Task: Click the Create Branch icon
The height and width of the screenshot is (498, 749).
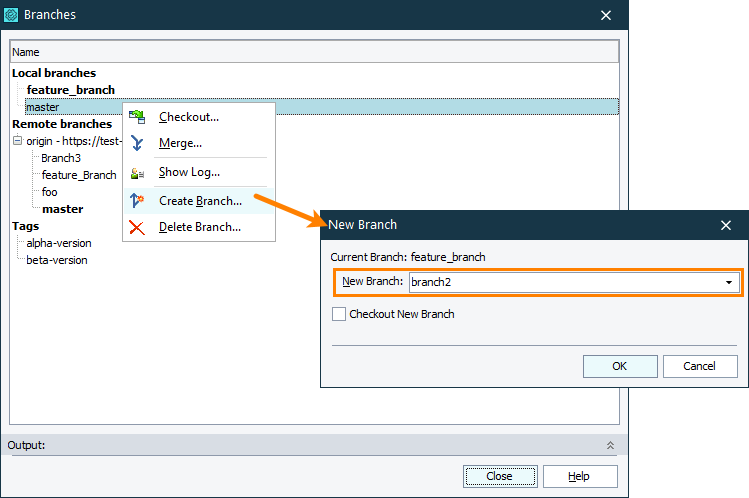Action: coord(137,201)
